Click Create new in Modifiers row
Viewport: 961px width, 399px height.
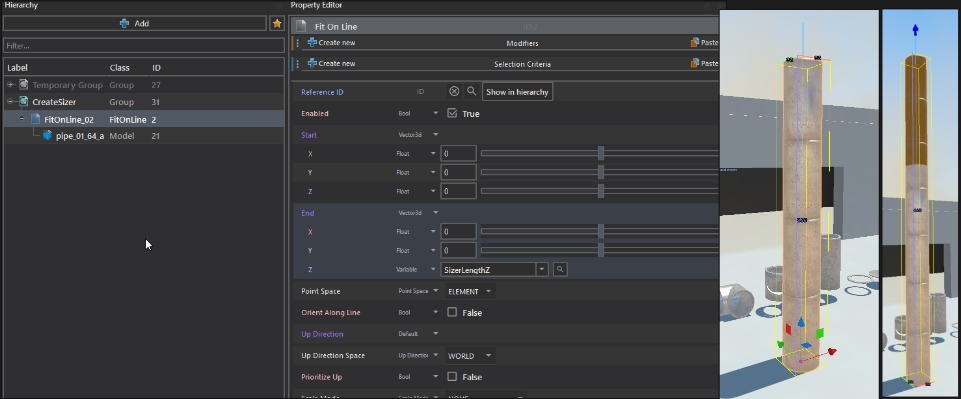click(x=332, y=43)
